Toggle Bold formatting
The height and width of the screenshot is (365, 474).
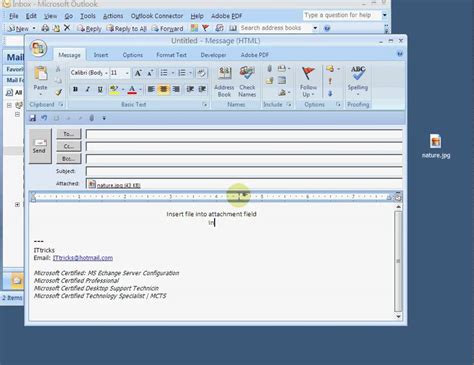click(x=76, y=89)
